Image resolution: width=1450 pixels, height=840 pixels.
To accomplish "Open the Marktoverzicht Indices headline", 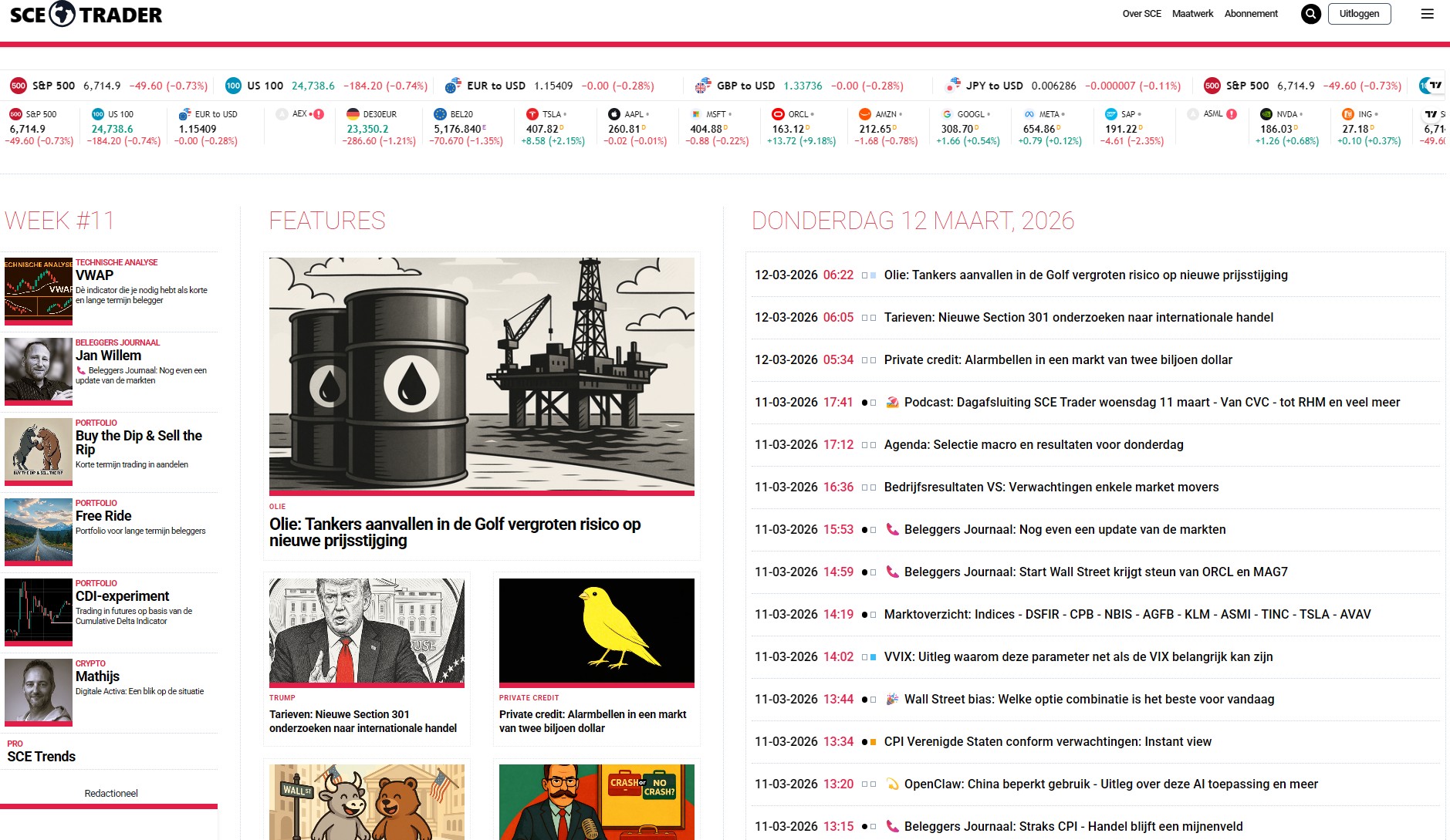I will 1127,614.
